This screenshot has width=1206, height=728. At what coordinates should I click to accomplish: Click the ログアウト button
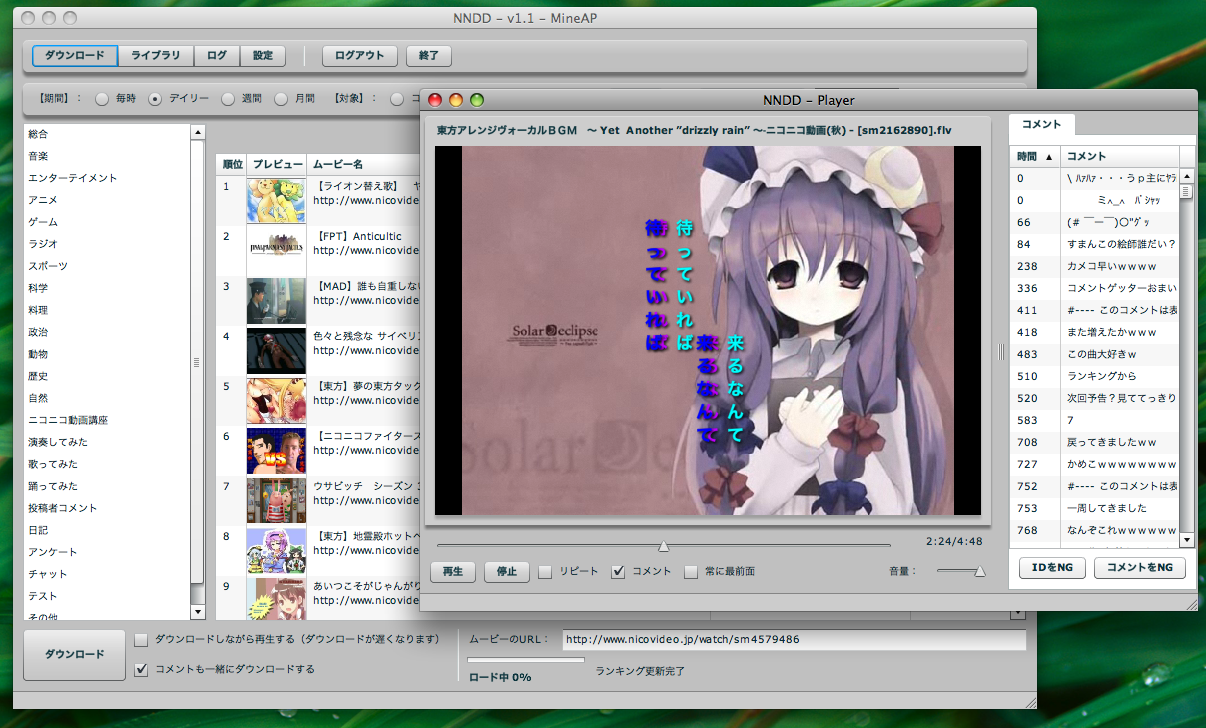pos(360,56)
